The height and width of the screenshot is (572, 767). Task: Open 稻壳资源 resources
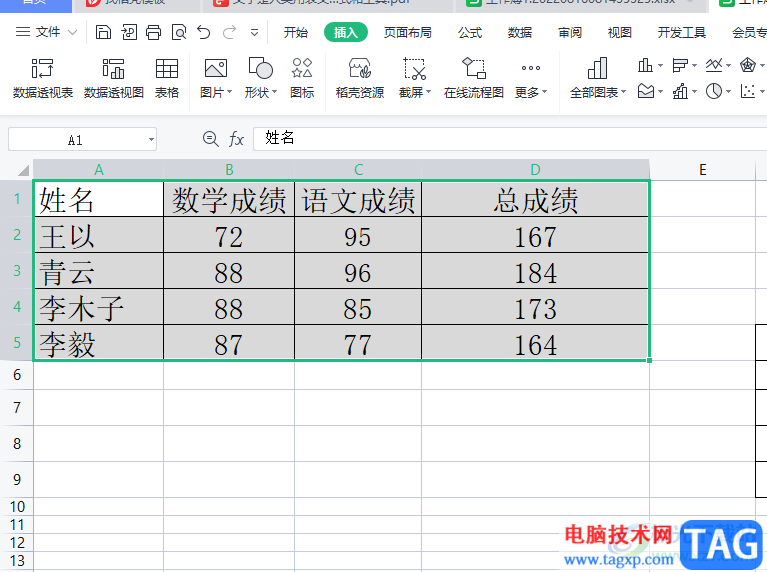[x=360, y=78]
